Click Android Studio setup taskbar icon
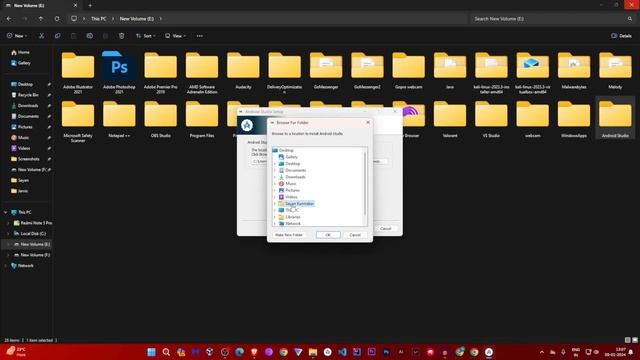Viewport: 640px width, 360px height. (x=489, y=352)
